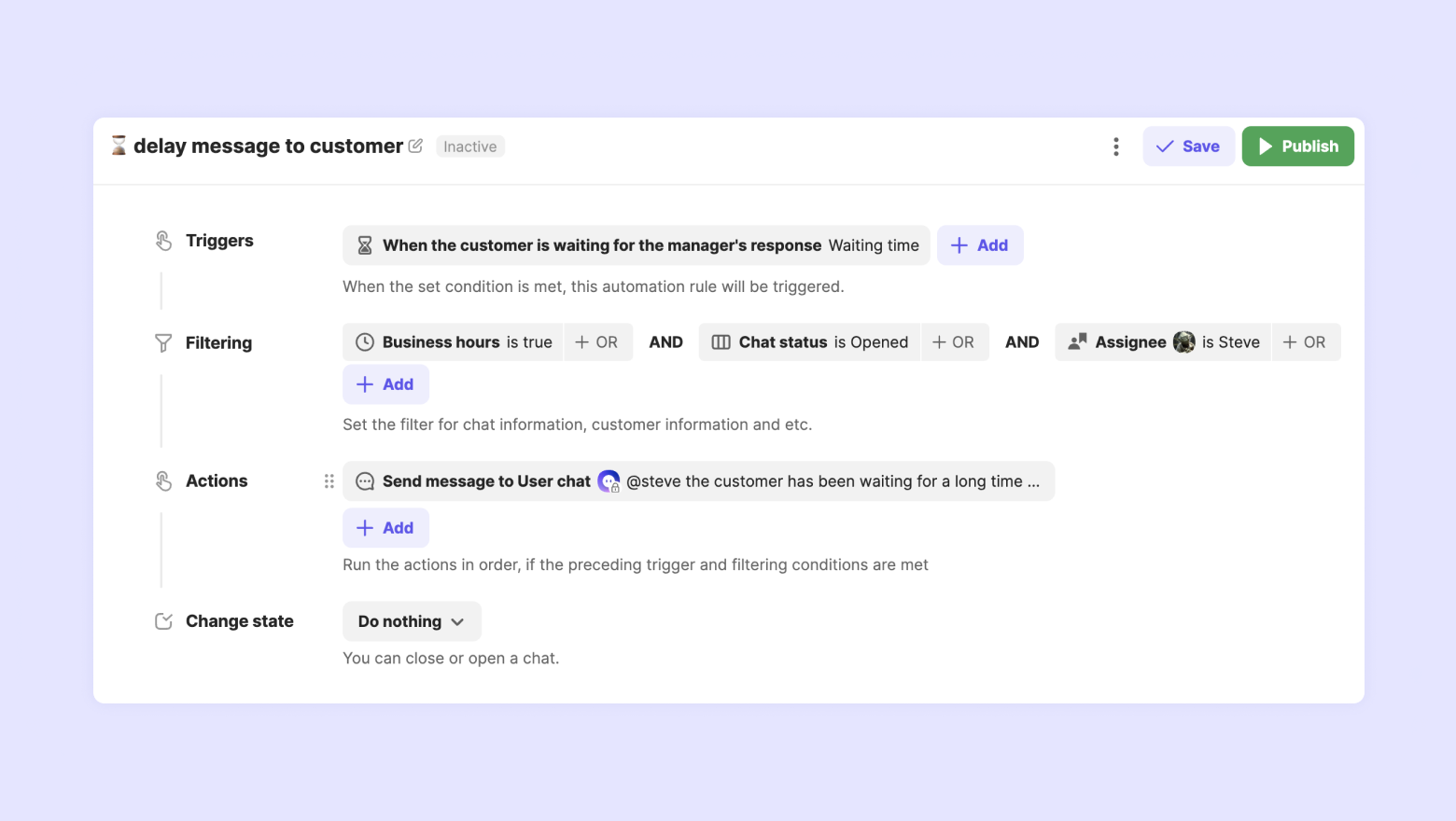Screen dimensions: 1456x821
Task: Click the pencil edit icon beside rule title
Action: pyautogui.click(x=415, y=146)
